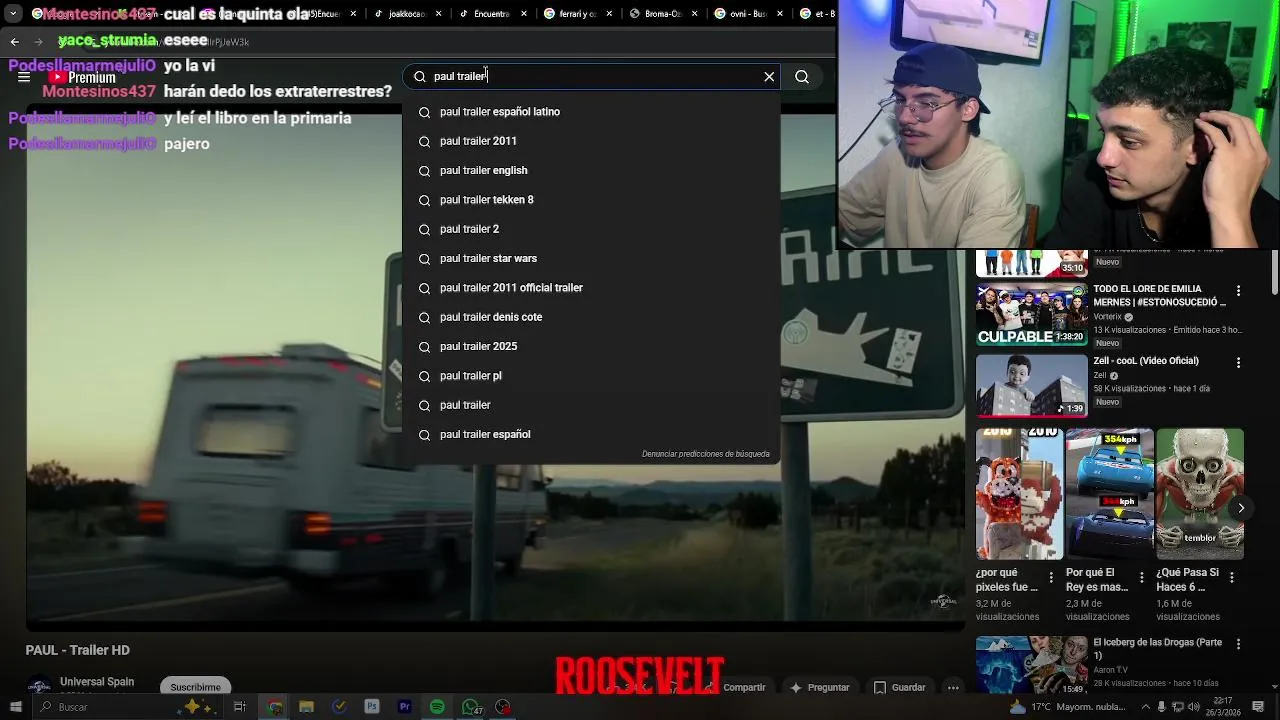Screen dimensions: 1280x720
Task: Go to YouTube Premium home logo
Action: [x=82, y=77]
